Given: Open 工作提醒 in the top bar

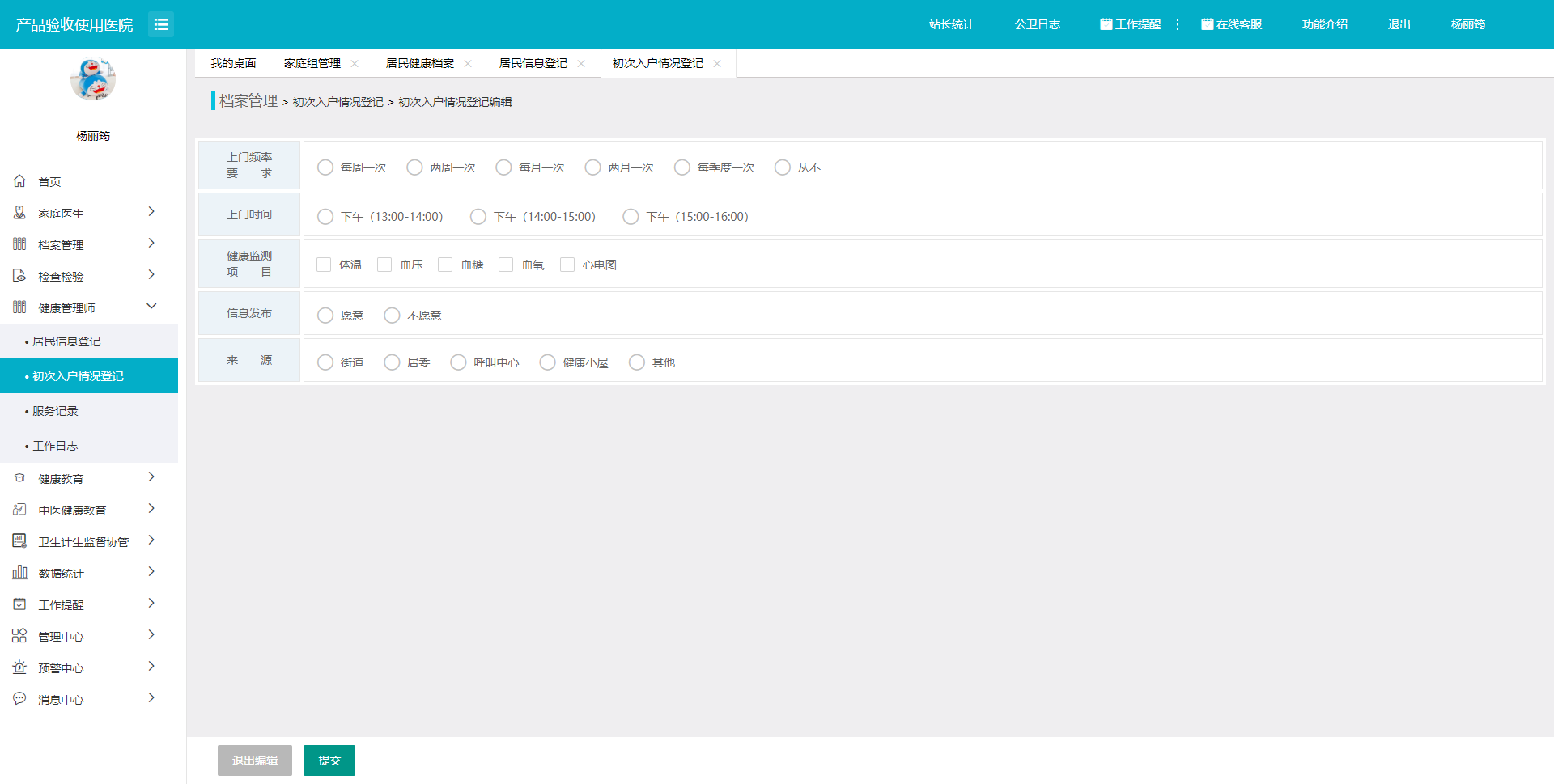Looking at the screenshot, I should [1130, 24].
